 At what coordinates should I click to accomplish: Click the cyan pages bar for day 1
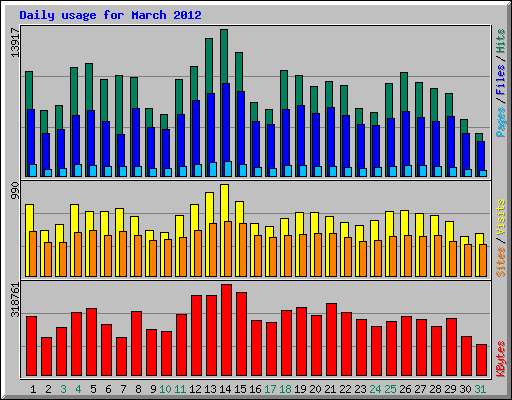coord(33,170)
